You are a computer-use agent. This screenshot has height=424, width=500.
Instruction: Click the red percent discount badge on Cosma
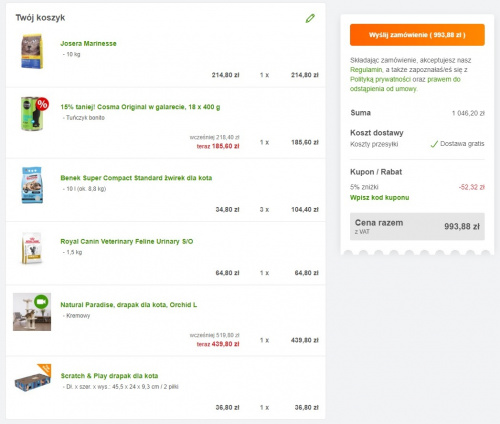[42, 104]
